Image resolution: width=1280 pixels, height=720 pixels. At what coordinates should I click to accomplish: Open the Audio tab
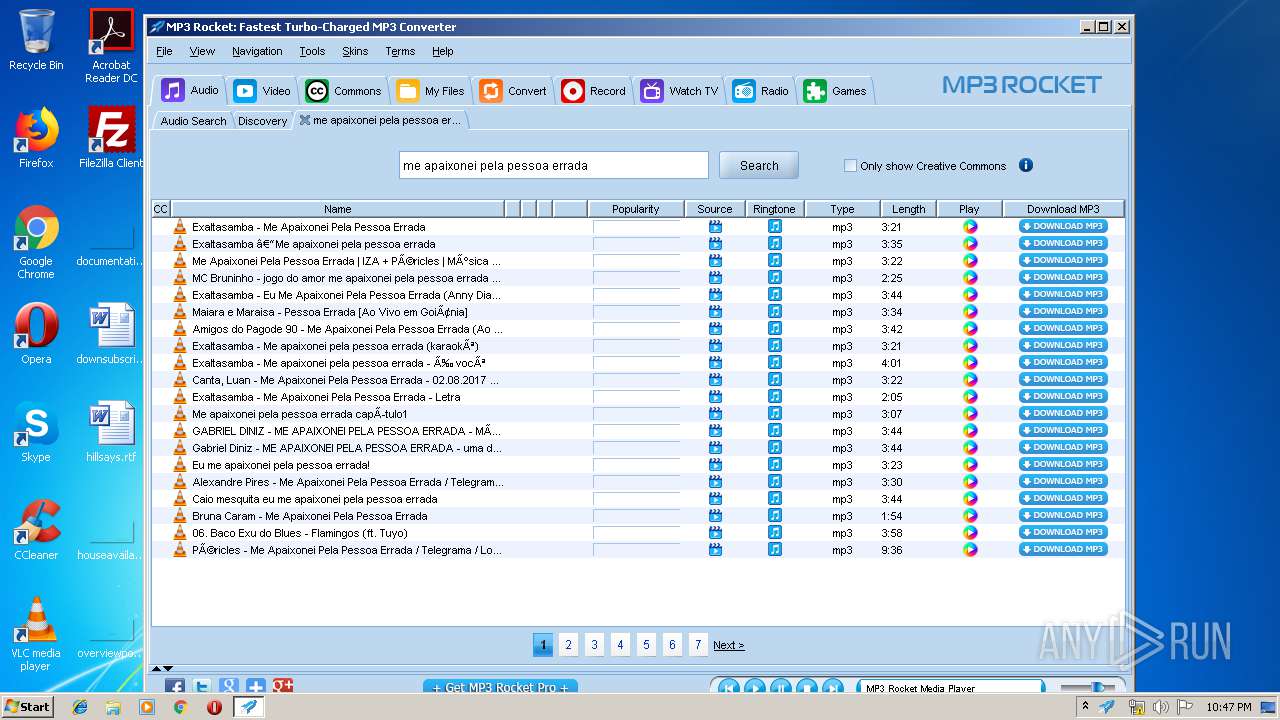(x=190, y=91)
